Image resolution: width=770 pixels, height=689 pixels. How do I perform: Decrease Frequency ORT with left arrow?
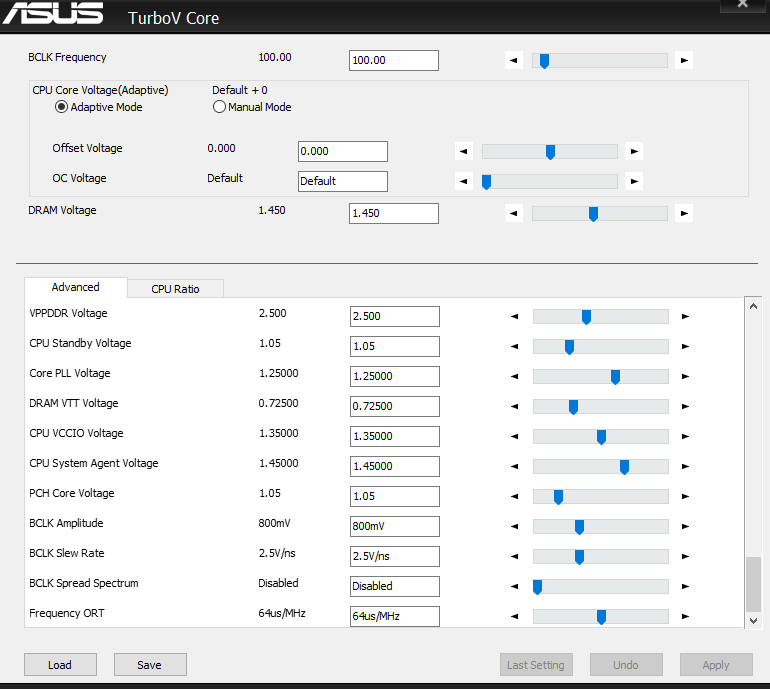pos(514,616)
